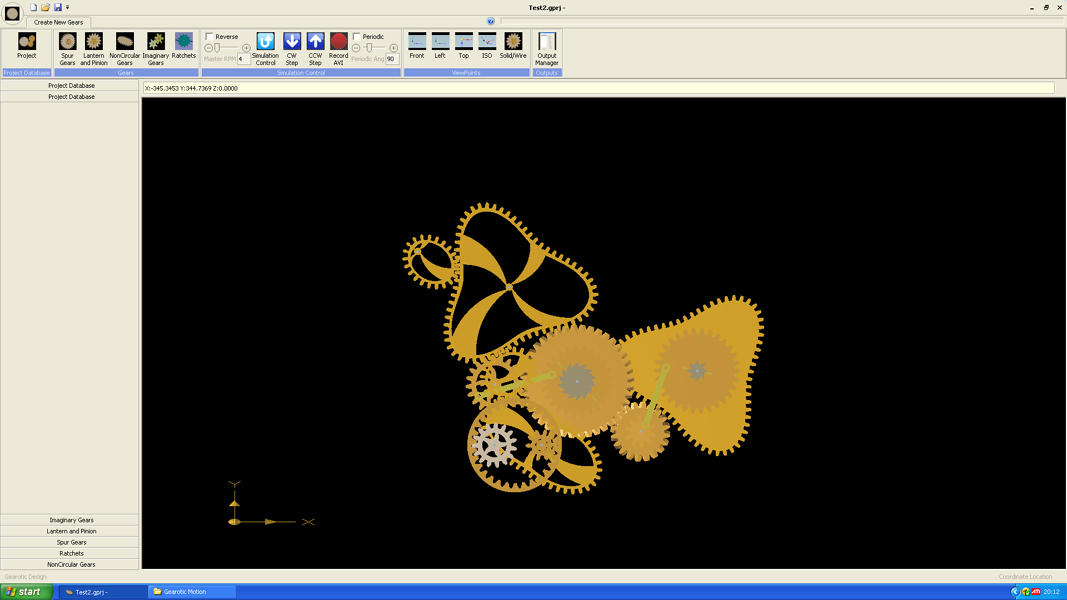Tick the Periodic checkbox
This screenshot has height=600, width=1067.
(x=357, y=37)
